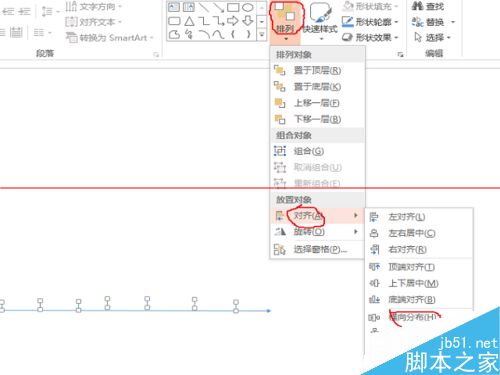Open the 查找 (Find) tool
Image resolution: width=500 pixels, height=375 pixels.
pyautogui.click(x=428, y=6)
